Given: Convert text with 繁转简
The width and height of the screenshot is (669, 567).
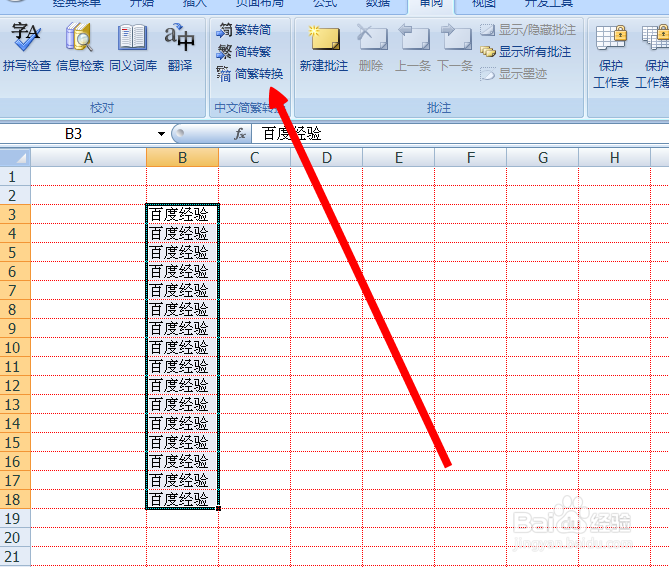Looking at the screenshot, I should (x=244, y=30).
